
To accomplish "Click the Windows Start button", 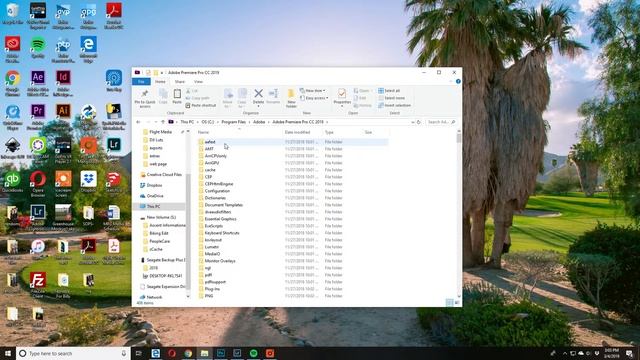I will [8, 353].
